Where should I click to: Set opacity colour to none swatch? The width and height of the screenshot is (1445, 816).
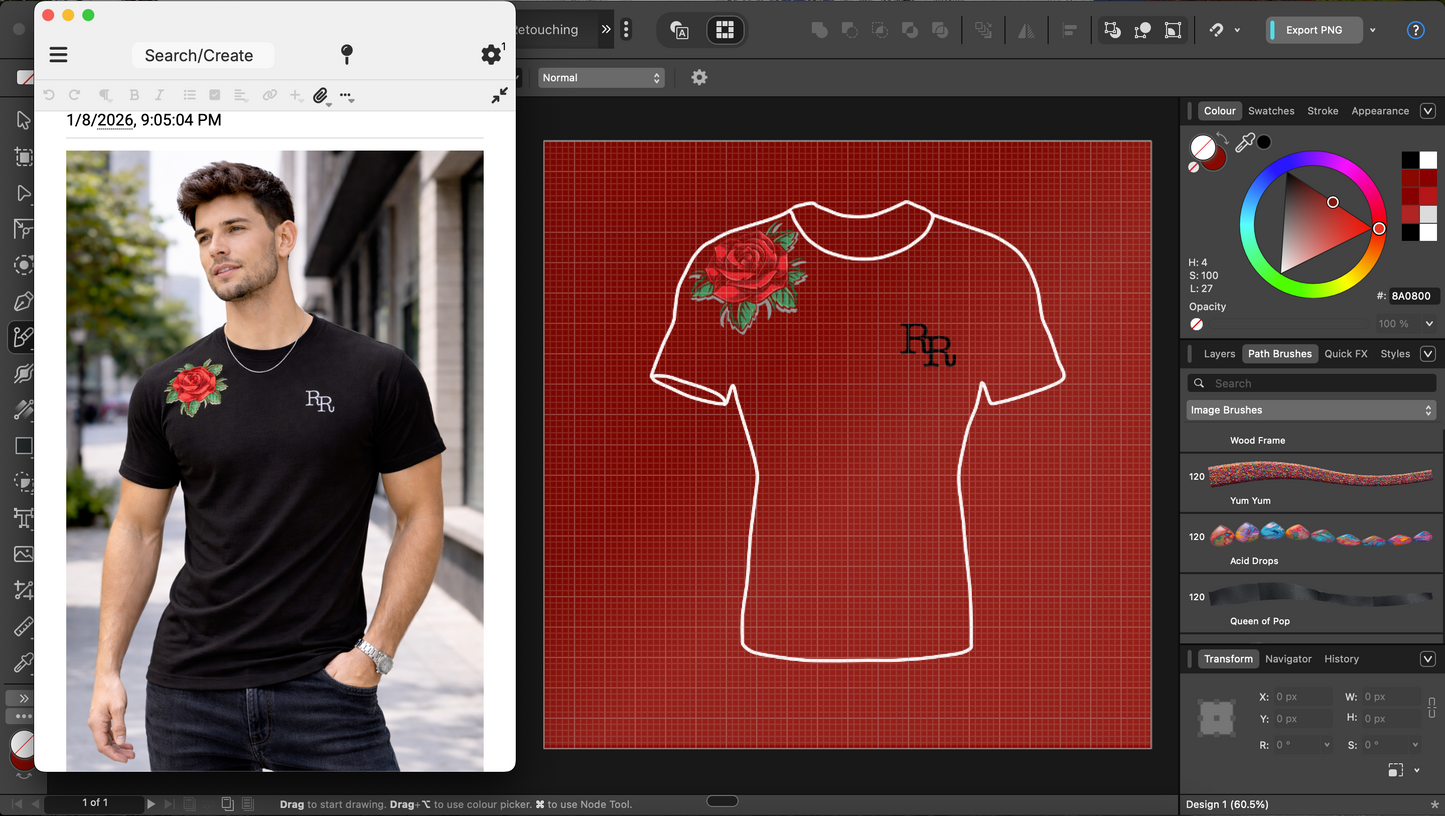tap(1196, 324)
